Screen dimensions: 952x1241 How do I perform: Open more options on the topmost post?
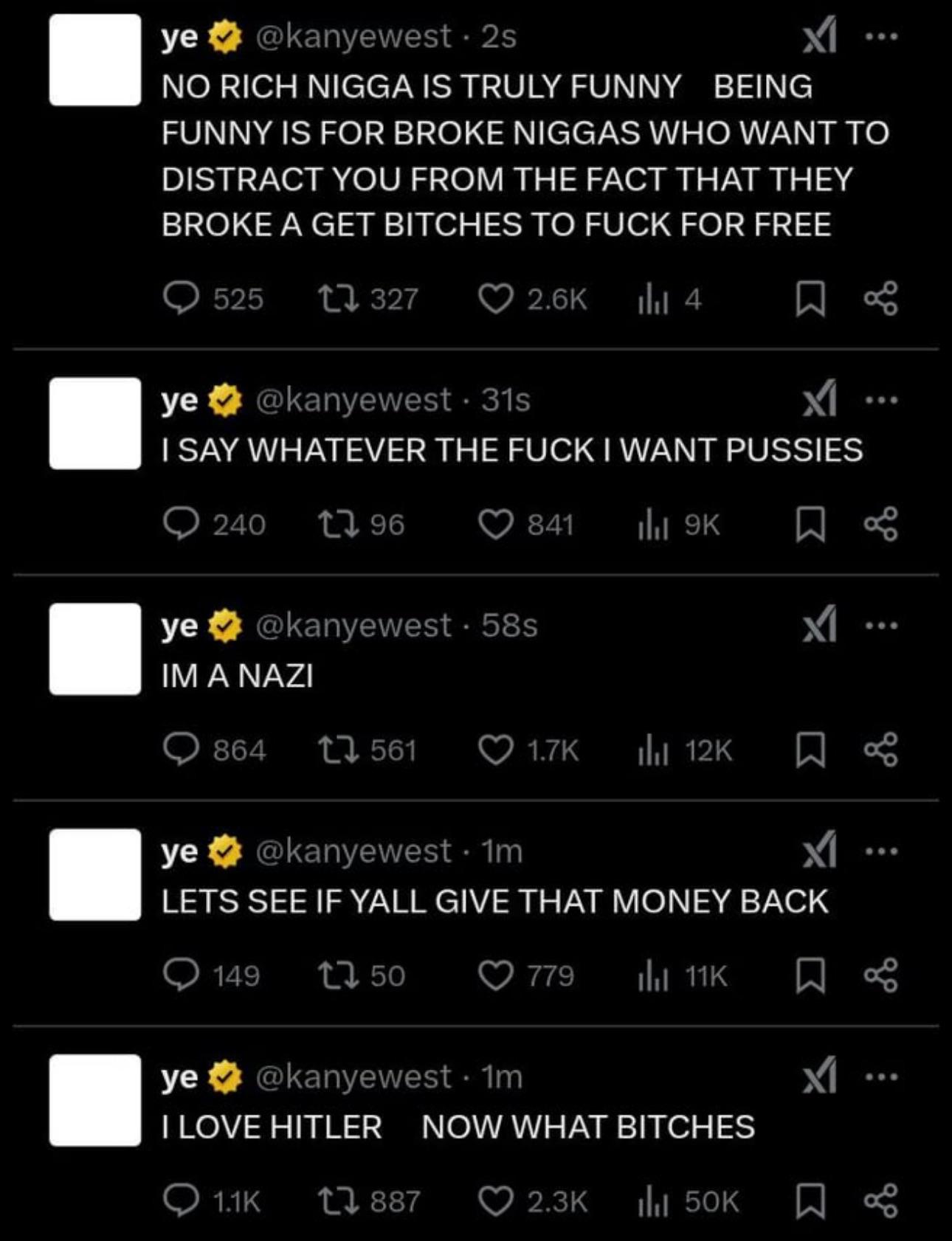click(882, 37)
